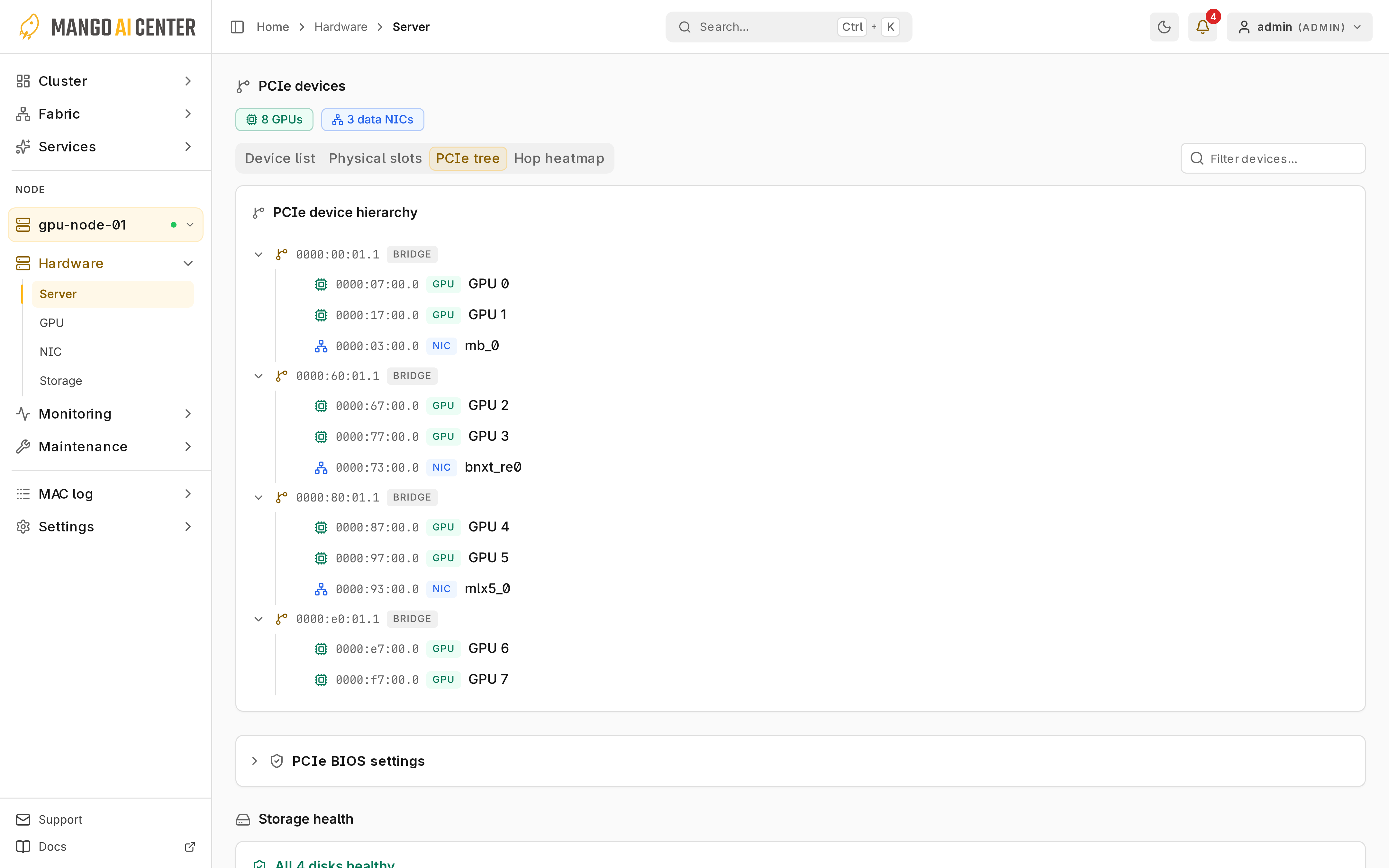This screenshot has height=868, width=1389.
Task: Click the GPU 4 chip icon
Action: click(321, 528)
